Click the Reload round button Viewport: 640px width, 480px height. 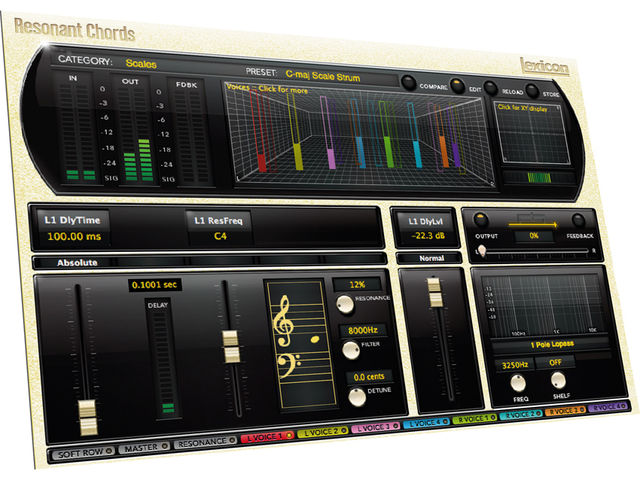490,88
